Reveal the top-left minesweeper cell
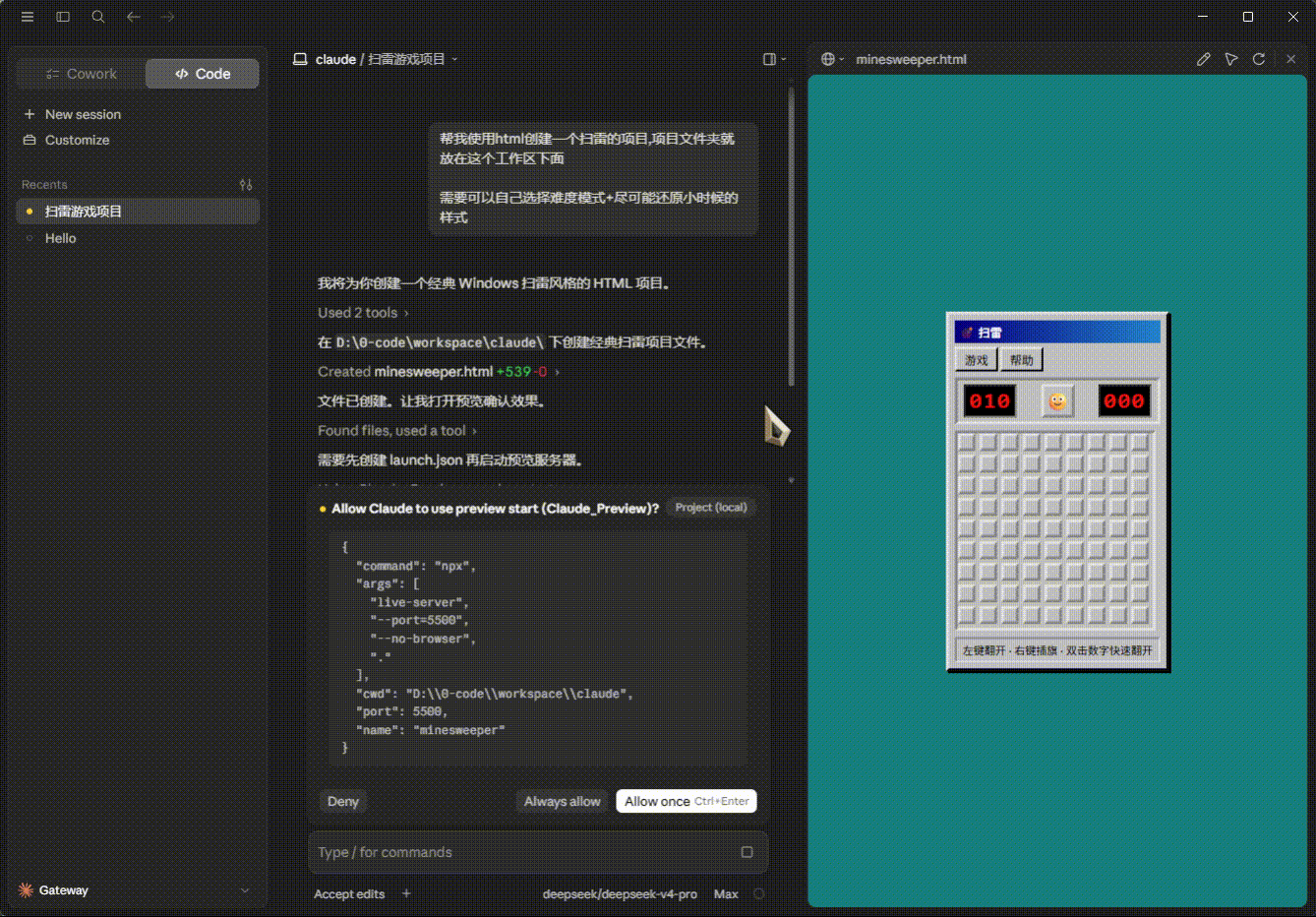The height and width of the screenshot is (917, 1316). pos(967,443)
